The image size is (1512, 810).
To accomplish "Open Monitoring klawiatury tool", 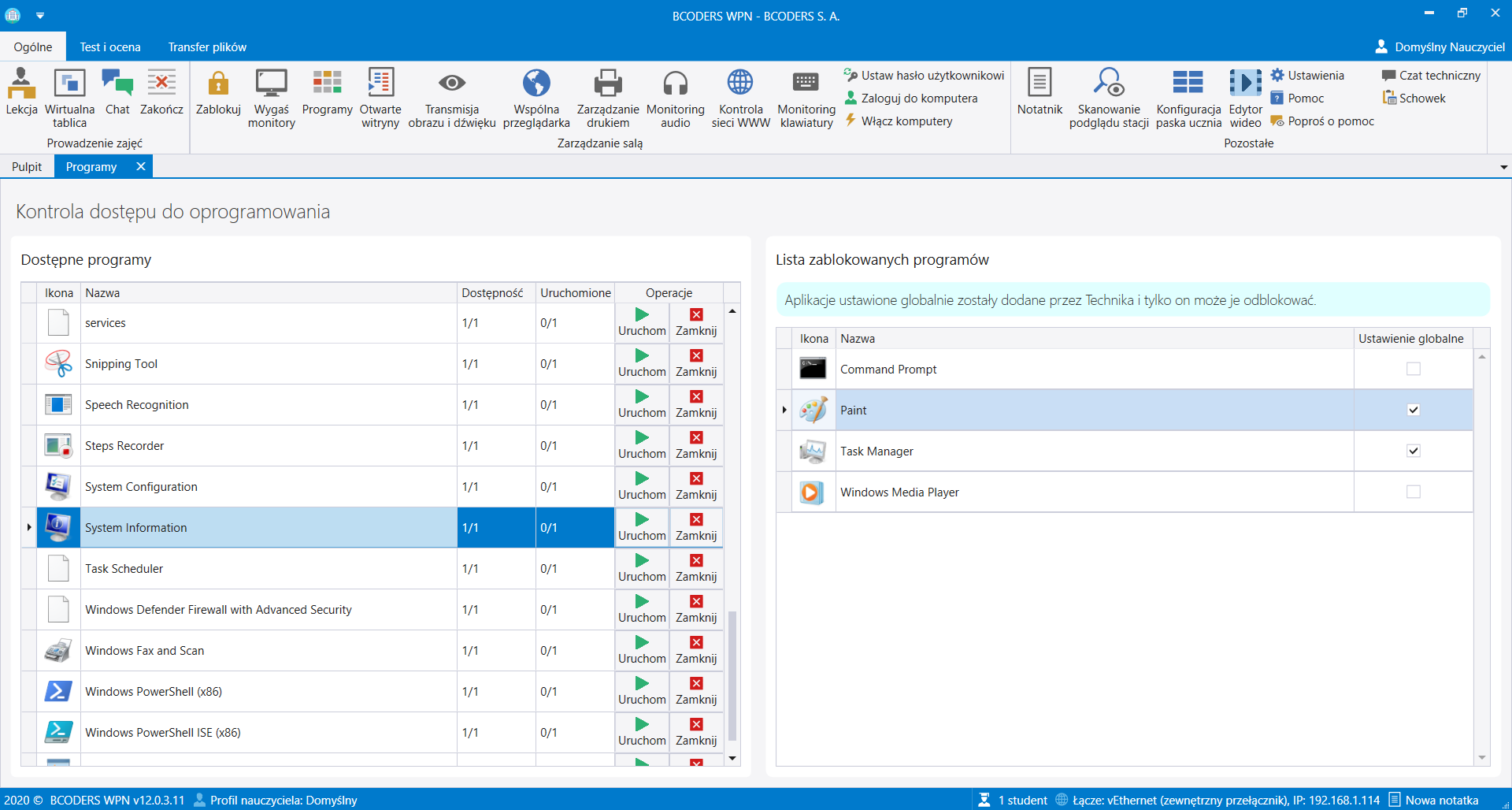I will pos(806,98).
